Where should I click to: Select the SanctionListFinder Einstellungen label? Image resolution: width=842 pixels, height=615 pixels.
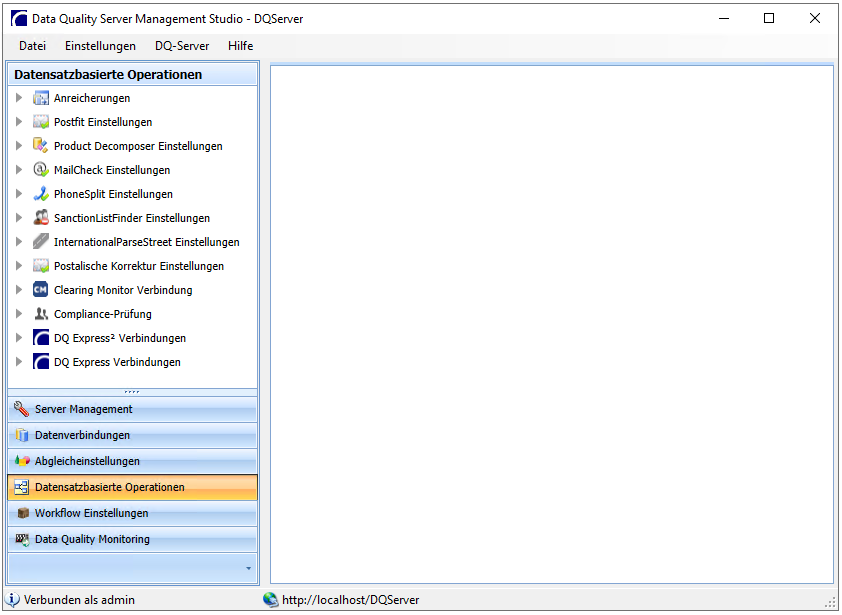point(132,218)
